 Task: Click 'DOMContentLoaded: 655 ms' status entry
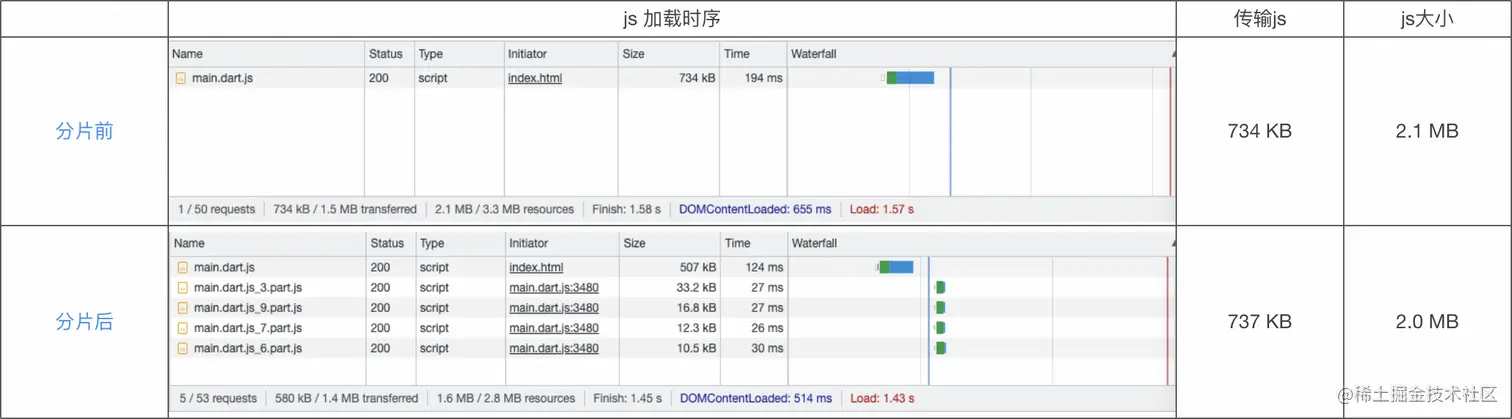755,210
